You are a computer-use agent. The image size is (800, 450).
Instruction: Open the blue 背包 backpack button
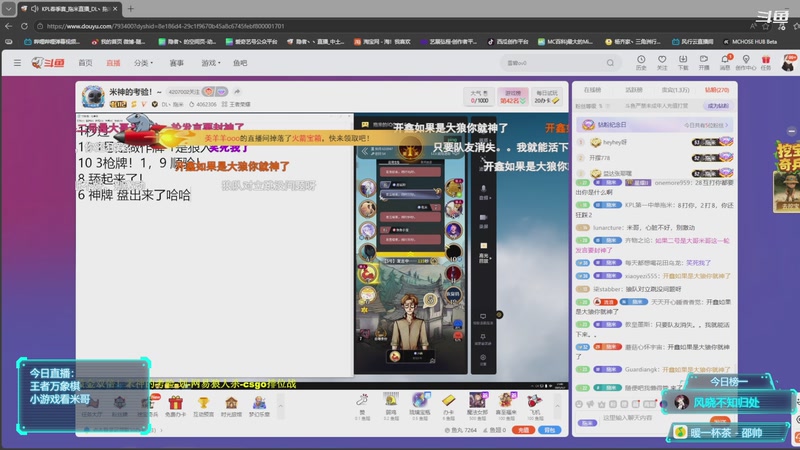549,430
